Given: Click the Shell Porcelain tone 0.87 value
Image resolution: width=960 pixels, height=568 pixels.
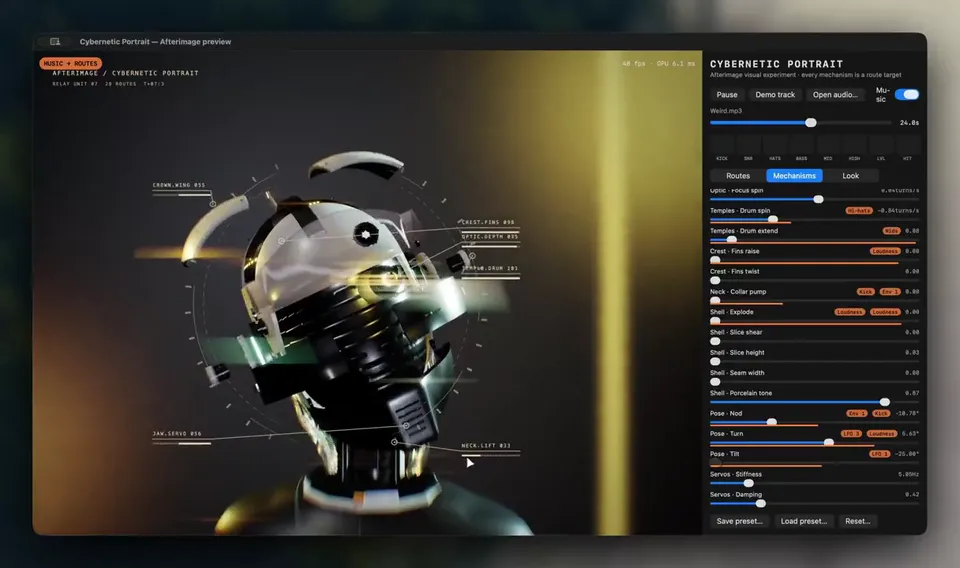Looking at the screenshot, I should pos(912,393).
